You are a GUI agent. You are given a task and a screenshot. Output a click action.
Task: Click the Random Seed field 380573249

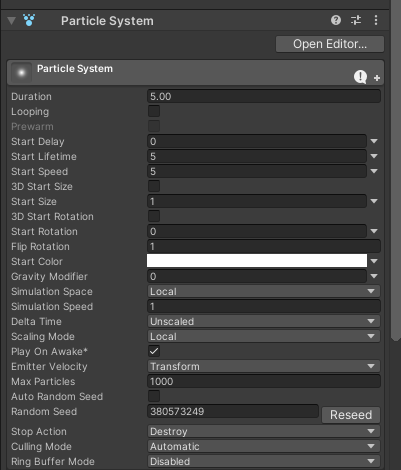(233, 411)
